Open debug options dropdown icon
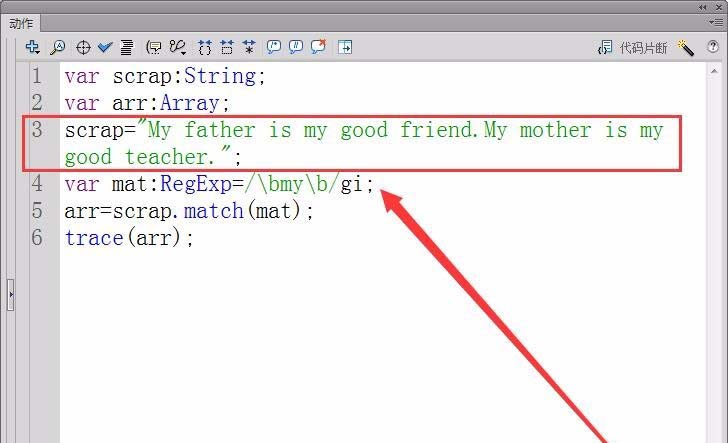 click(x=178, y=47)
